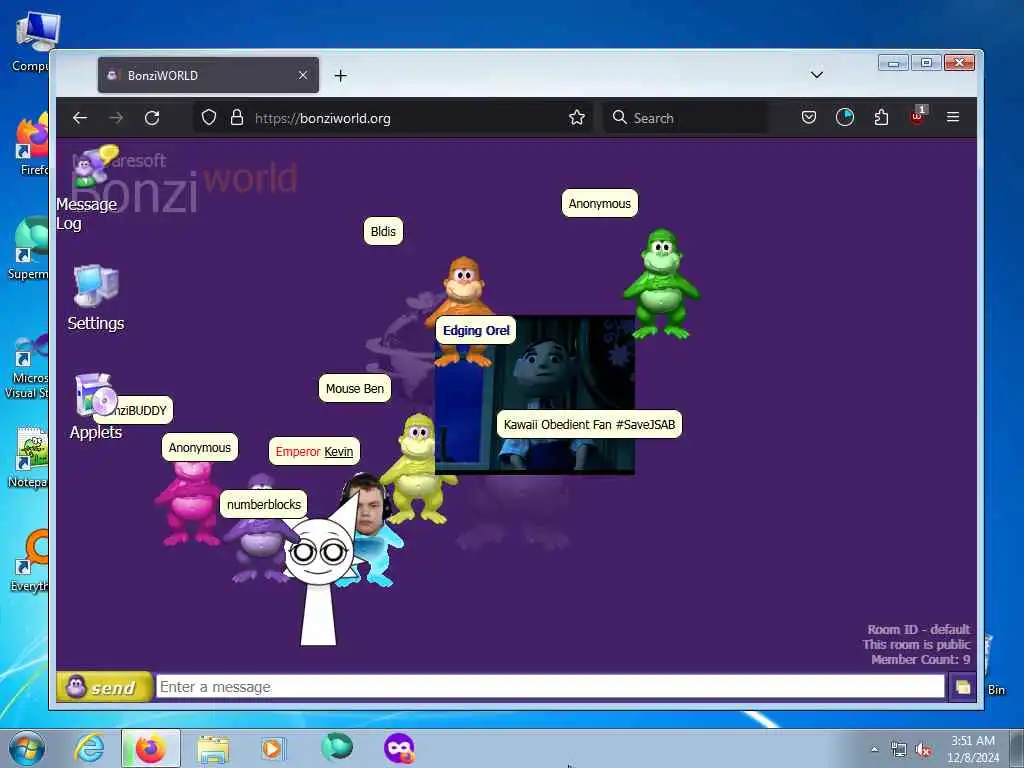
Task: Click the Room ID - default text
Action: (918, 630)
